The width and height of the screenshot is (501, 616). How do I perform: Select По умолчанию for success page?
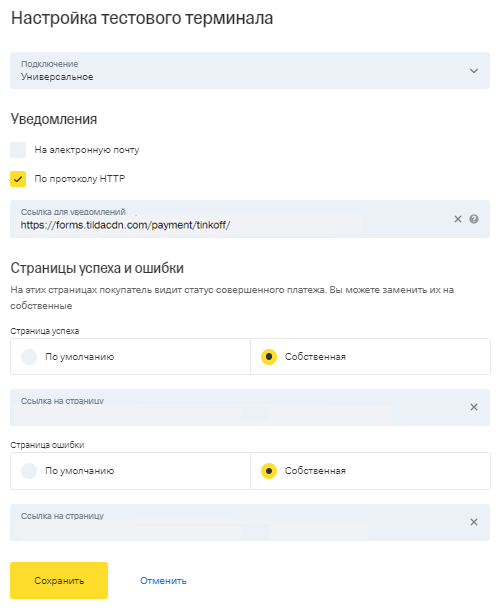[130, 357]
